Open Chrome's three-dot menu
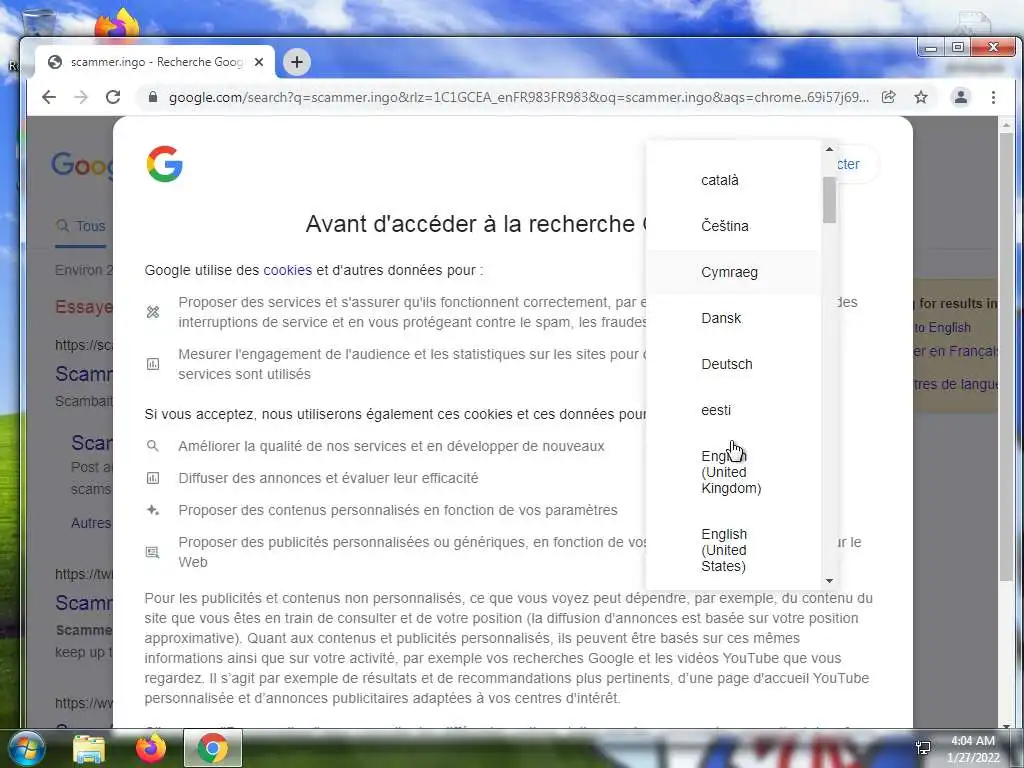This screenshot has width=1024, height=768. [993, 97]
